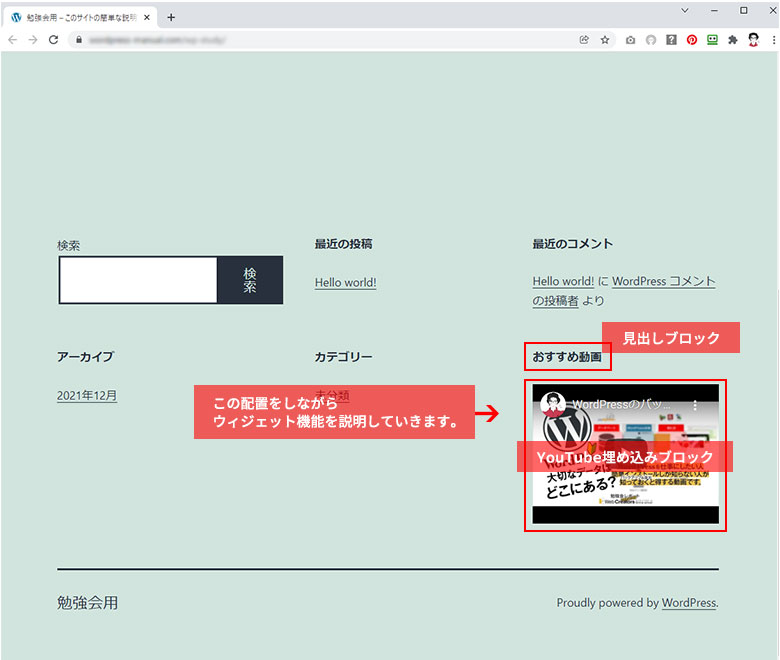Open the gray circular extension icon
Viewport: 780px width, 660px height.
coord(651,40)
